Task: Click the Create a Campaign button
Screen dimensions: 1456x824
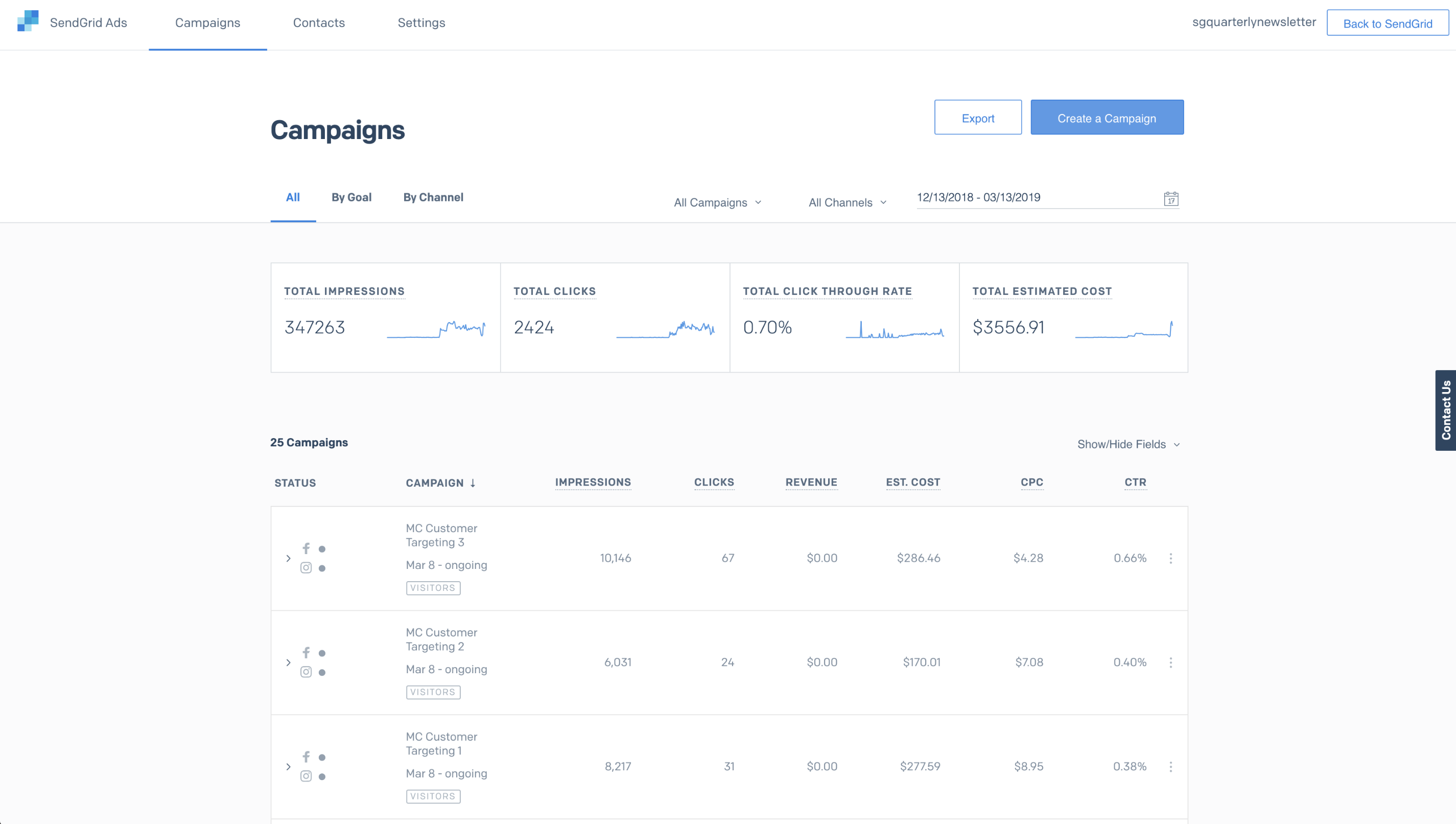Action: pyautogui.click(x=1107, y=118)
